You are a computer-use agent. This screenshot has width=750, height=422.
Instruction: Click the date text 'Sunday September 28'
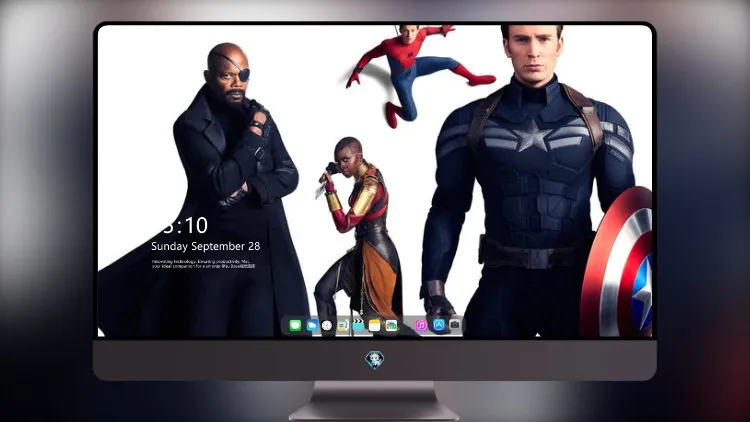(x=206, y=246)
